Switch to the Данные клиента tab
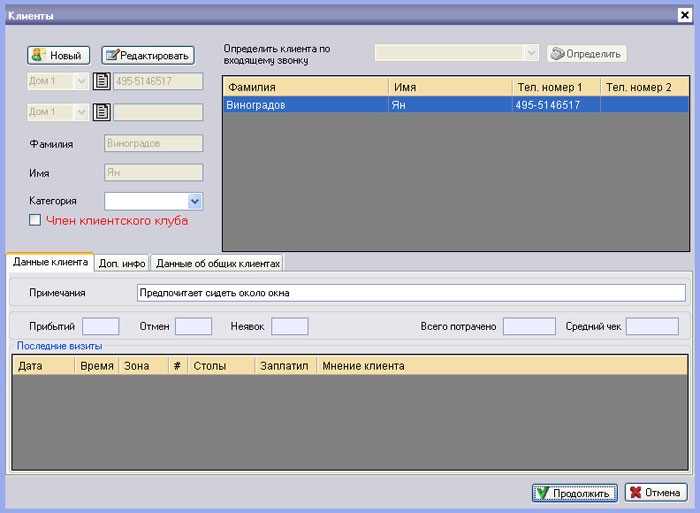700x513 pixels. pyautogui.click(x=50, y=262)
